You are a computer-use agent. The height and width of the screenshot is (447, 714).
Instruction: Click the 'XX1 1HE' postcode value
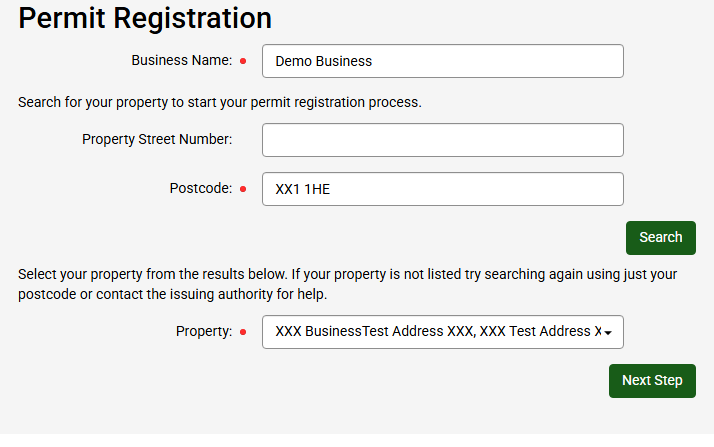tap(302, 189)
